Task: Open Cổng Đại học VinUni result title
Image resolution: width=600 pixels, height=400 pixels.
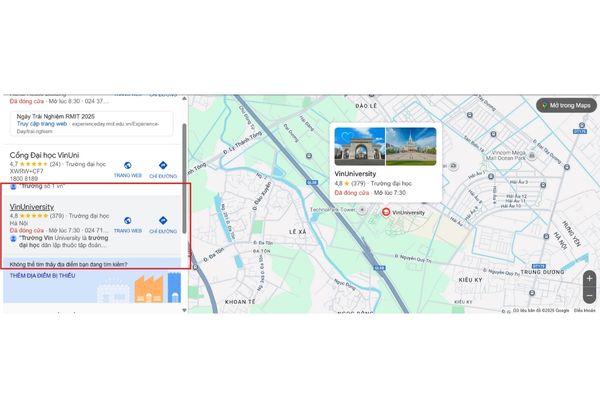Action: point(44,155)
